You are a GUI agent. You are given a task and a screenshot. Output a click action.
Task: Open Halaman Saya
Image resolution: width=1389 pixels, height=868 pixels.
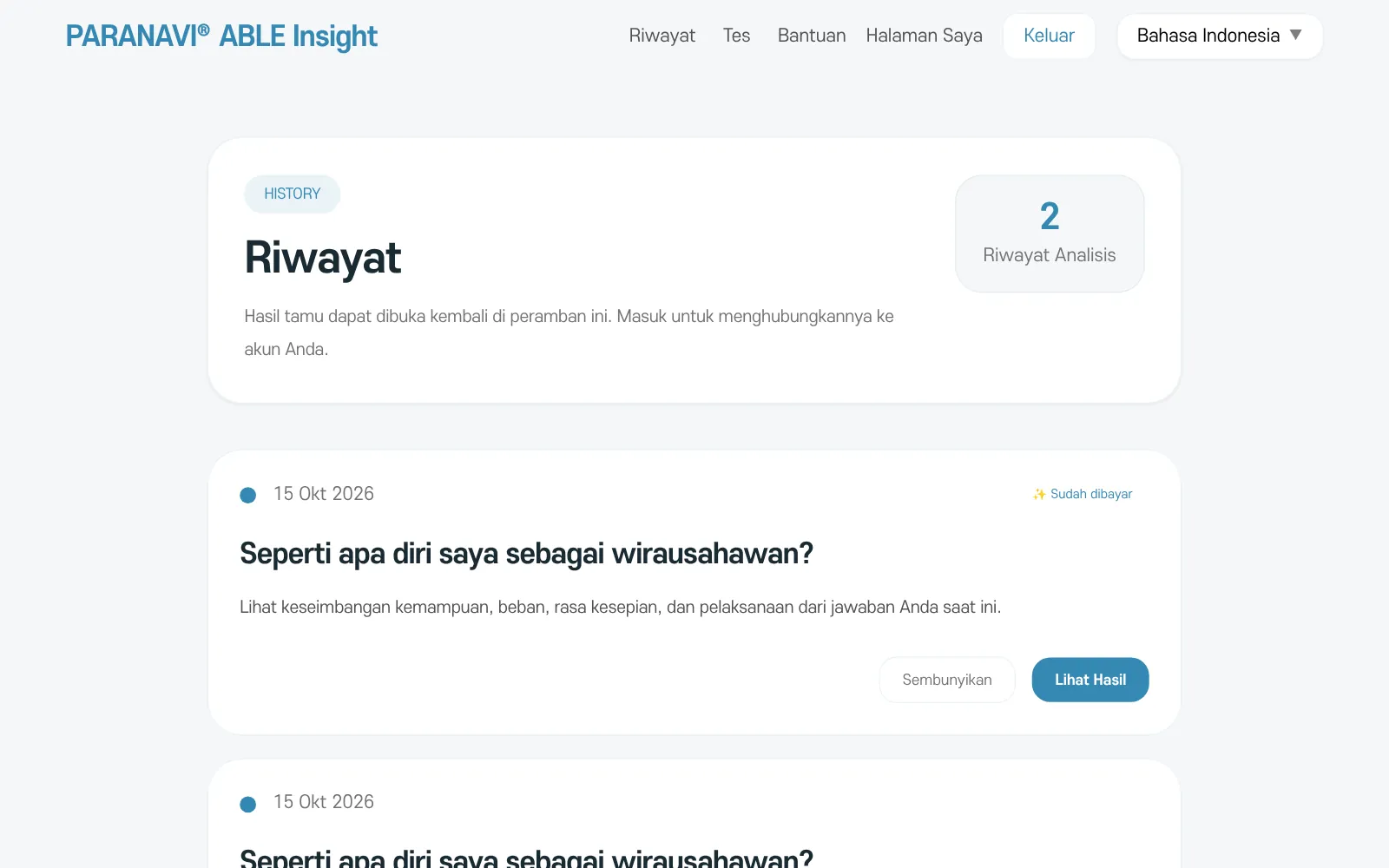(x=924, y=36)
